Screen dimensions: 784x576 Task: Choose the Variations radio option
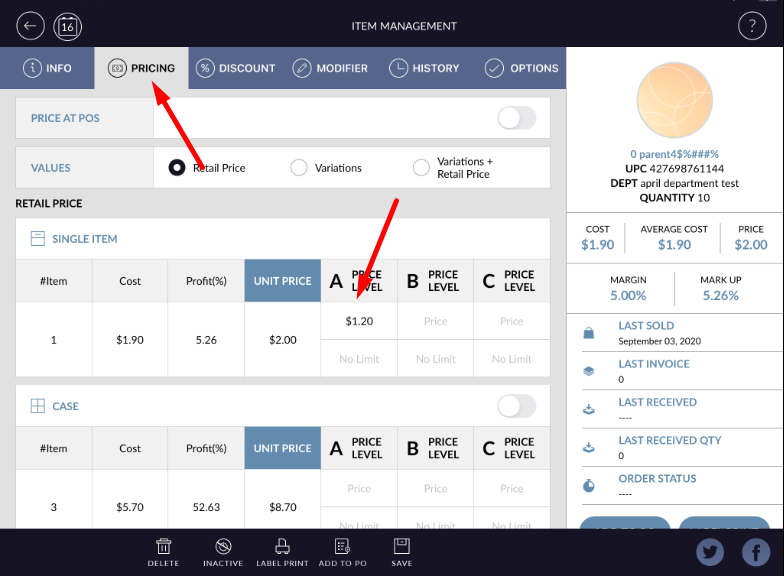pos(299,168)
